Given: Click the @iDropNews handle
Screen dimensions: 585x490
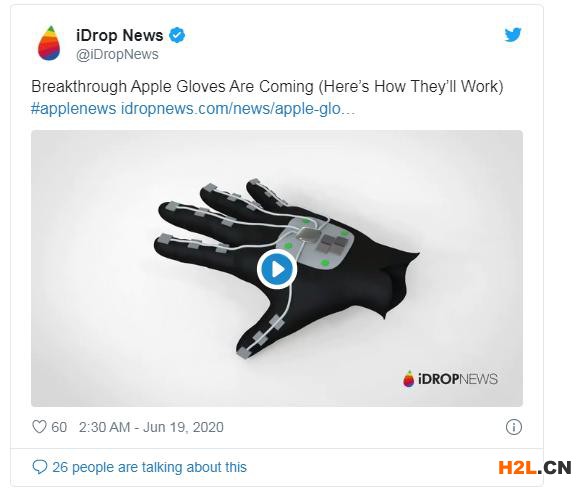Looking at the screenshot, I should pyautogui.click(x=117, y=54).
